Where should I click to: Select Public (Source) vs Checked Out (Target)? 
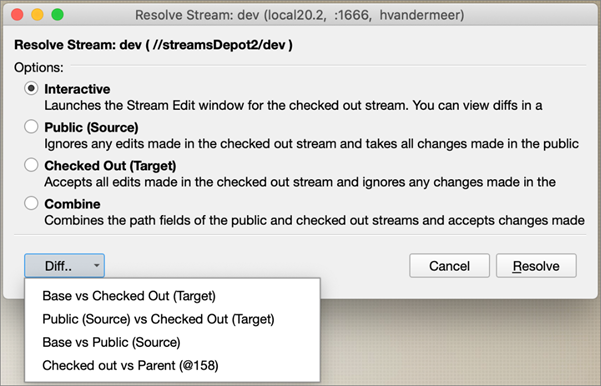pyautogui.click(x=158, y=319)
